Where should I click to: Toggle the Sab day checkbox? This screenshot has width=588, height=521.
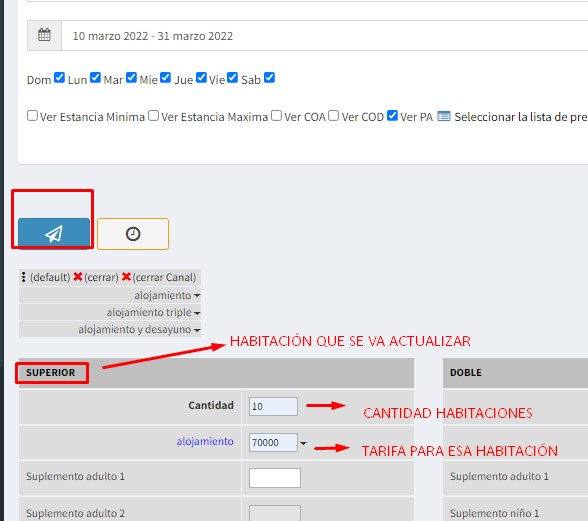coord(269,78)
